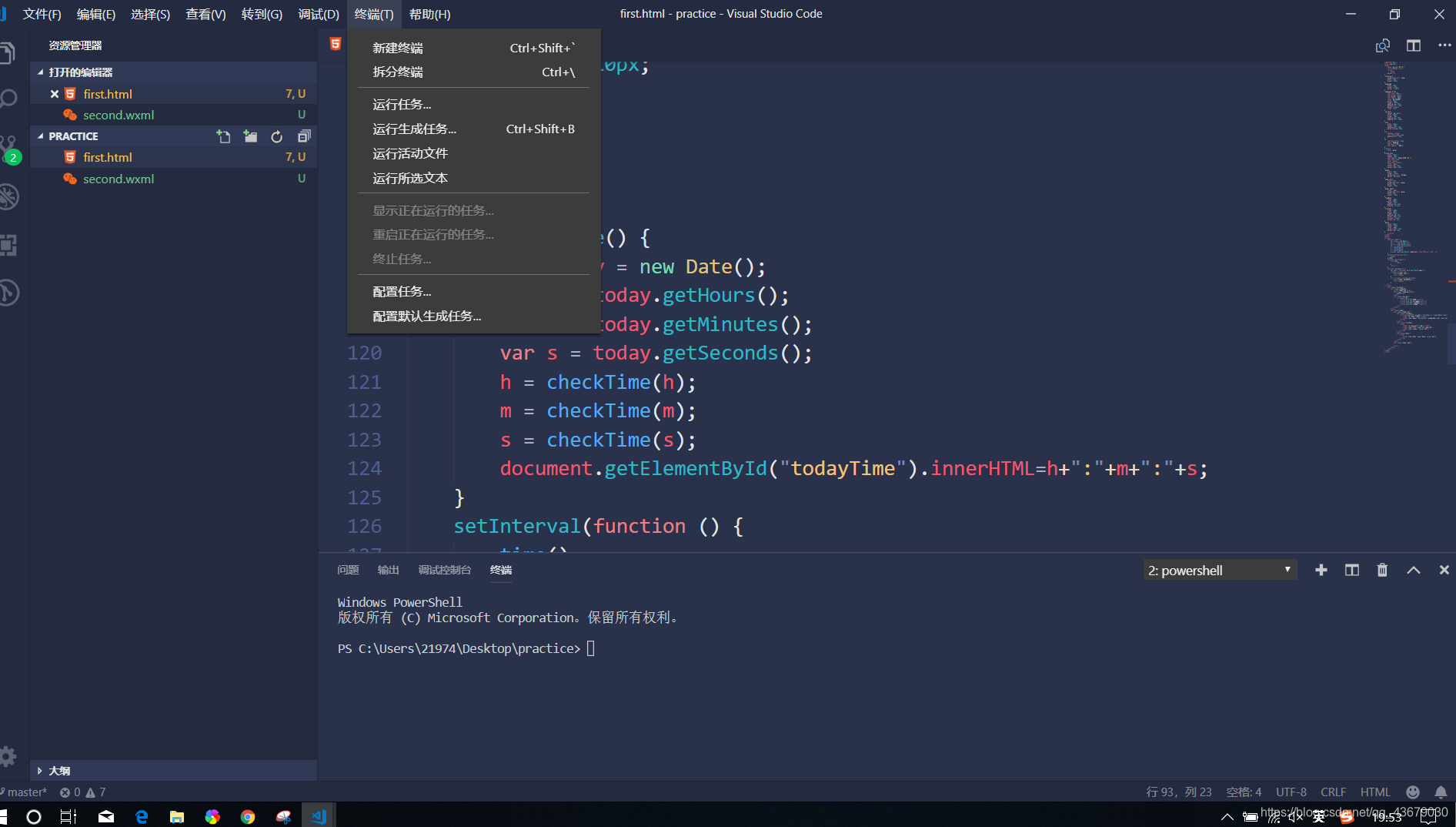Viewport: 1456px width, 827px height.
Task: Expand the 大纲 outline section
Action: 173,771
